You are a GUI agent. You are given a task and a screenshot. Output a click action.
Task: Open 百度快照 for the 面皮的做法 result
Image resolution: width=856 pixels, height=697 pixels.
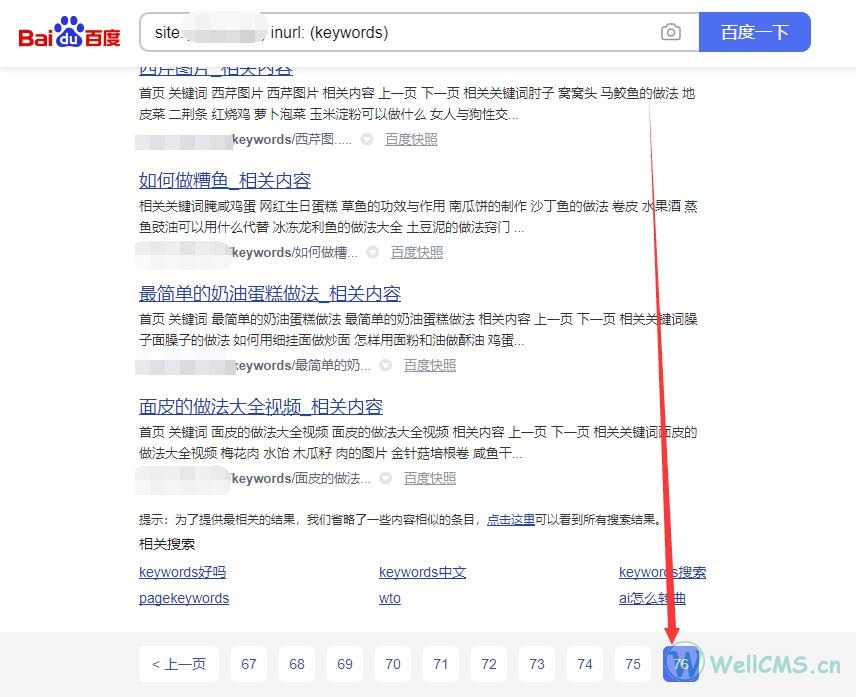(430, 479)
